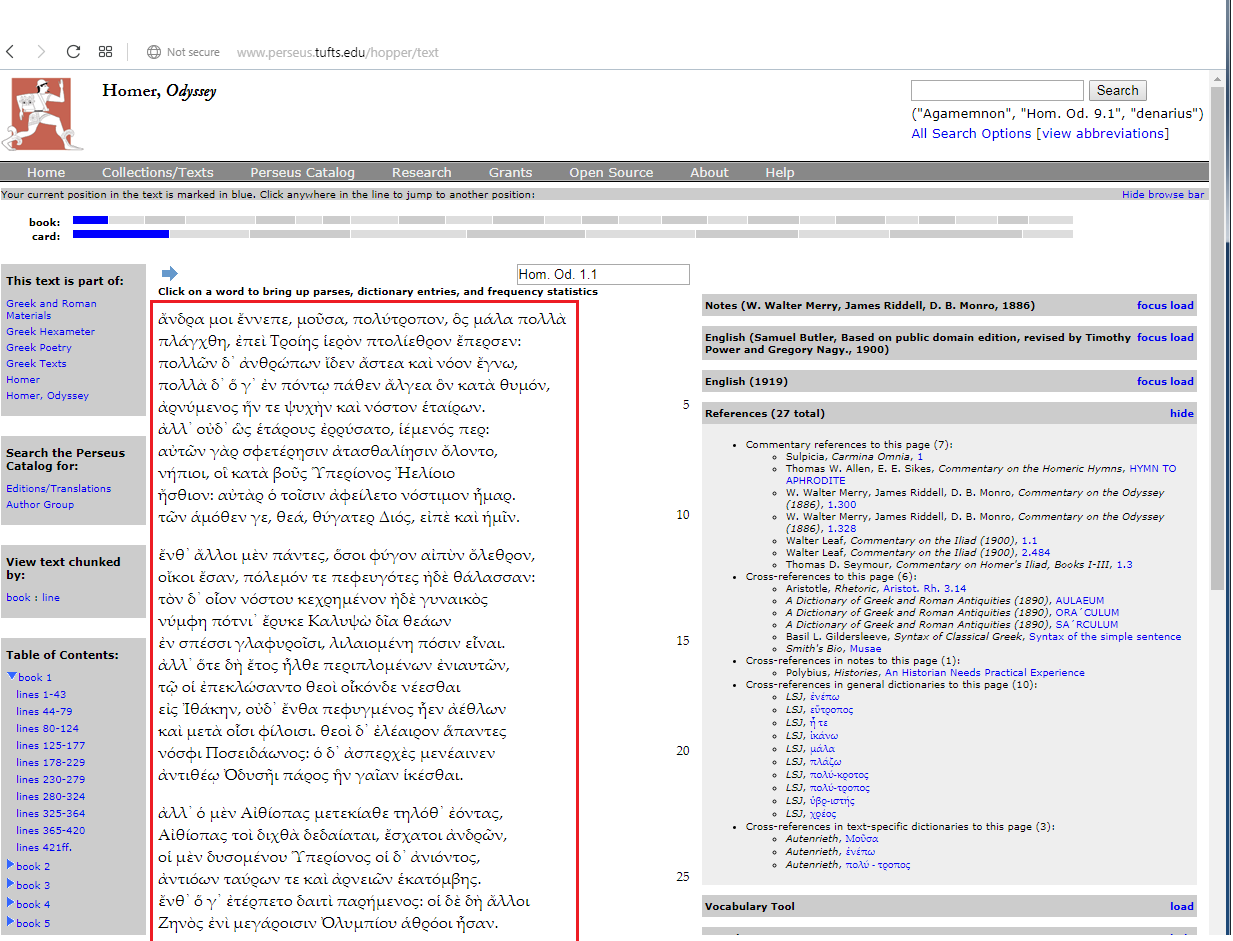Open the Research menu
This screenshot has height=941, width=1233.
click(x=421, y=172)
